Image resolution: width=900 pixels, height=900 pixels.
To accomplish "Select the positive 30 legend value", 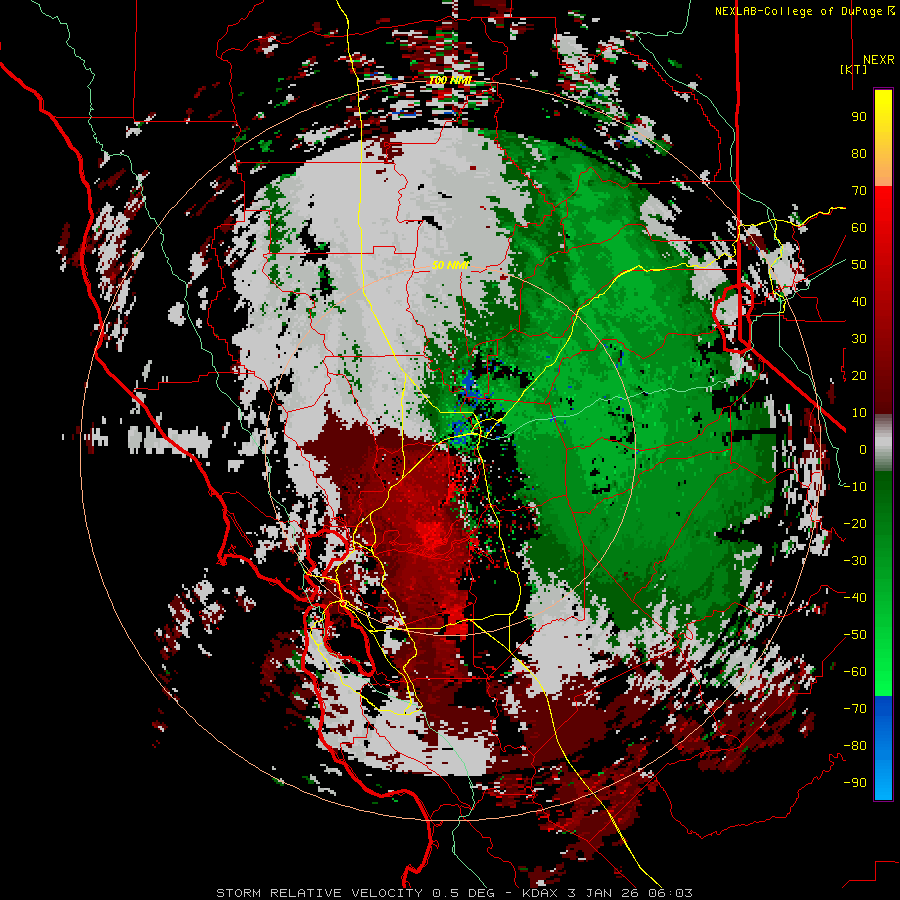I will pyautogui.click(x=859, y=339).
